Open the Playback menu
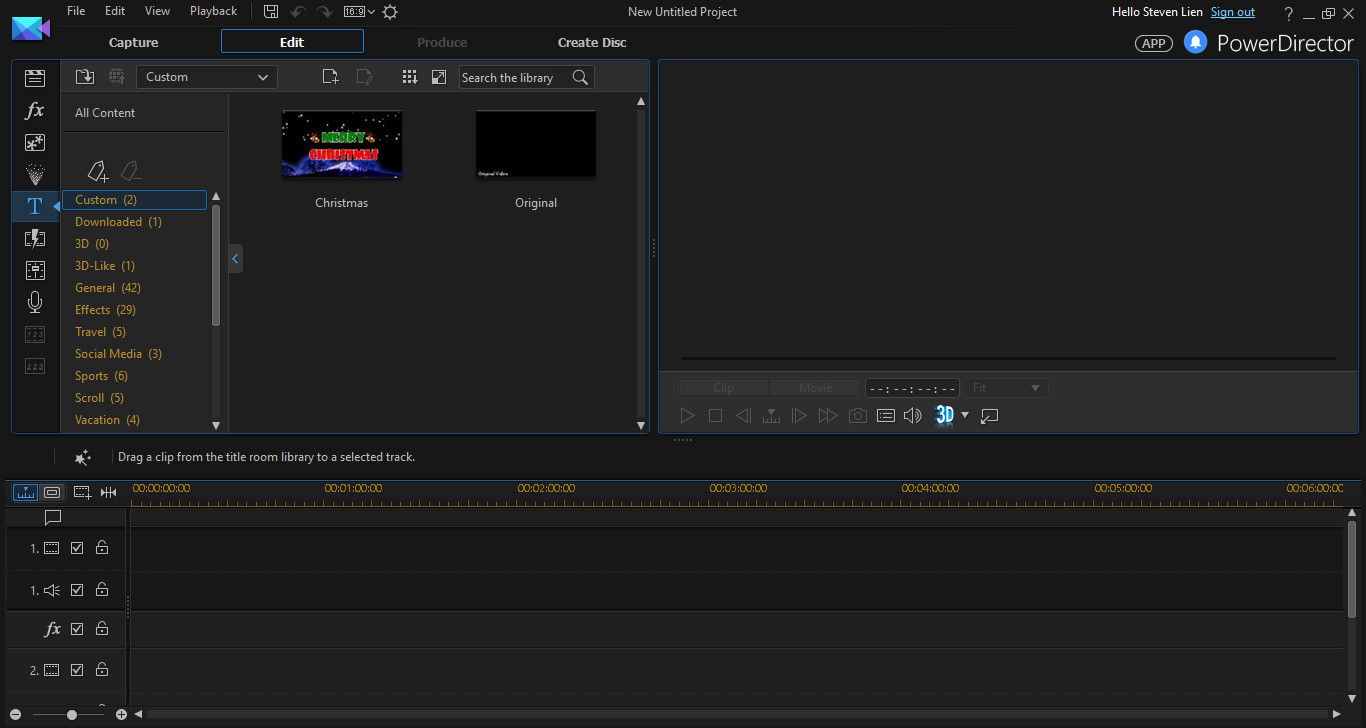This screenshot has height=728, width=1366. click(213, 11)
